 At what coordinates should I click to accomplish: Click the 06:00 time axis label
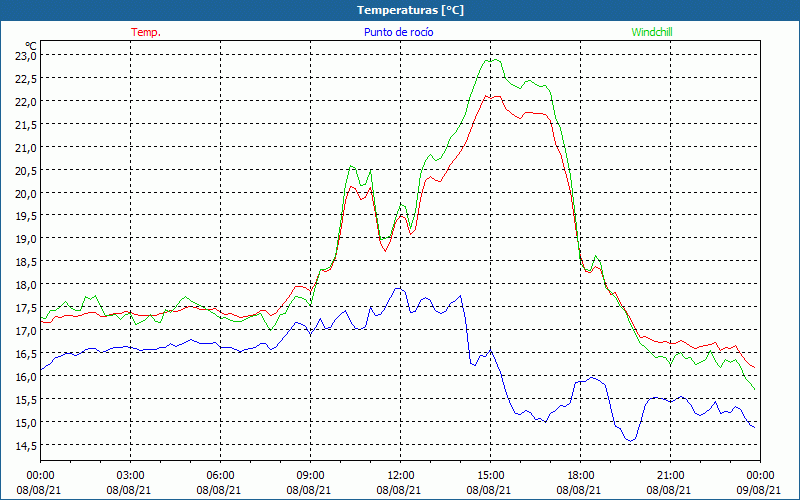(220, 476)
